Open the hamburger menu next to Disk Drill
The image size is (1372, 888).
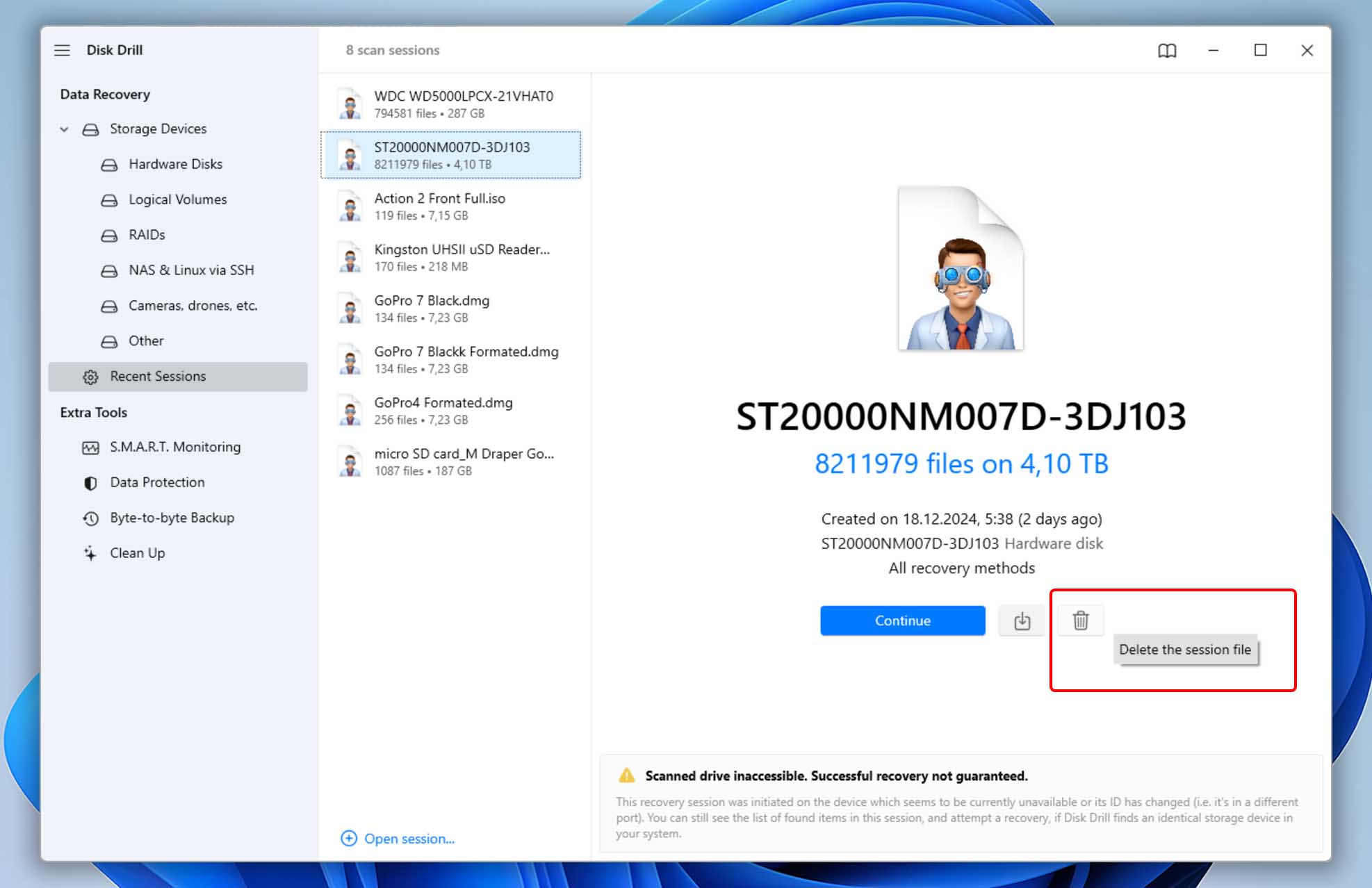62,50
